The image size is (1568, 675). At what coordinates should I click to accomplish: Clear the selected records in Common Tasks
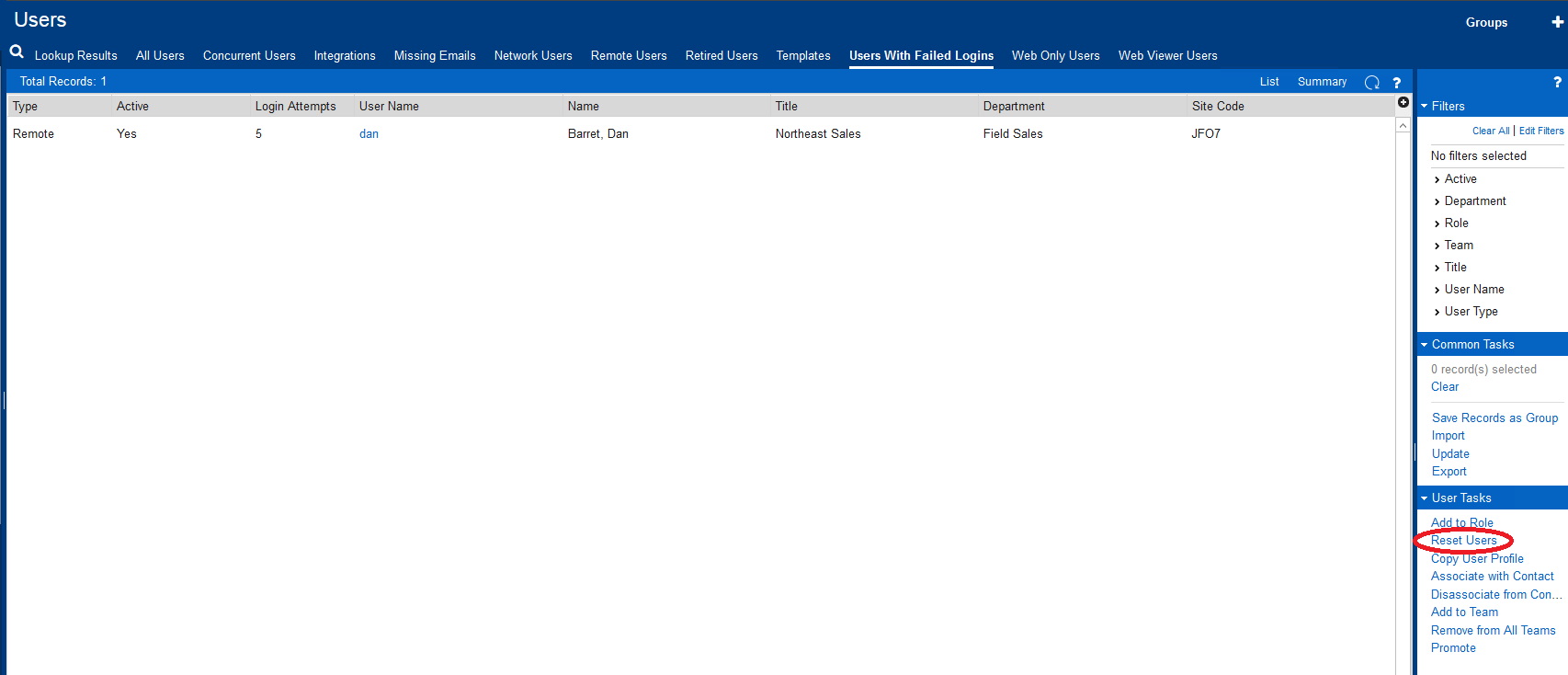tap(1445, 387)
